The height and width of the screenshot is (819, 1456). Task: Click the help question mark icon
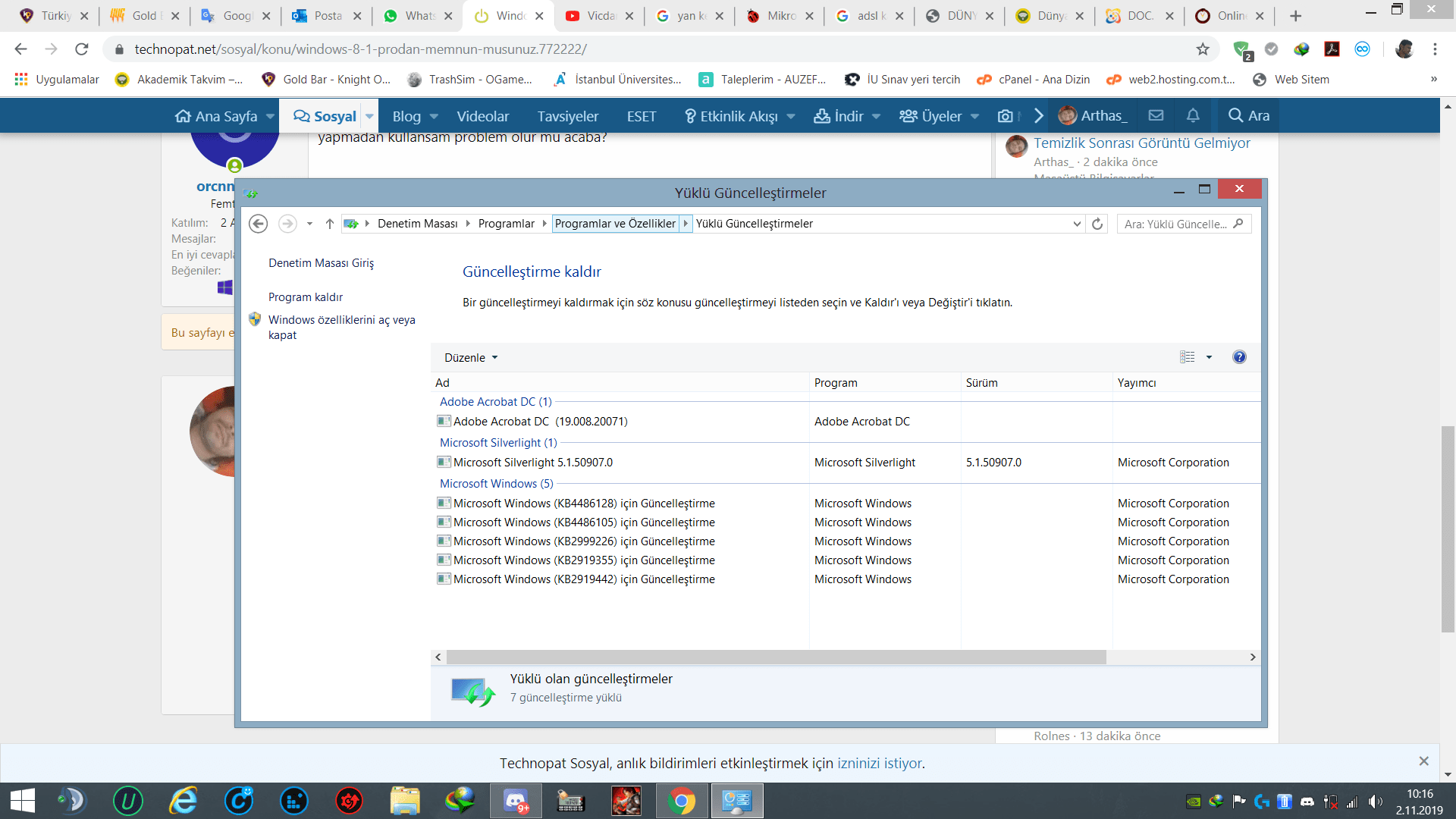coord(1239,357)
